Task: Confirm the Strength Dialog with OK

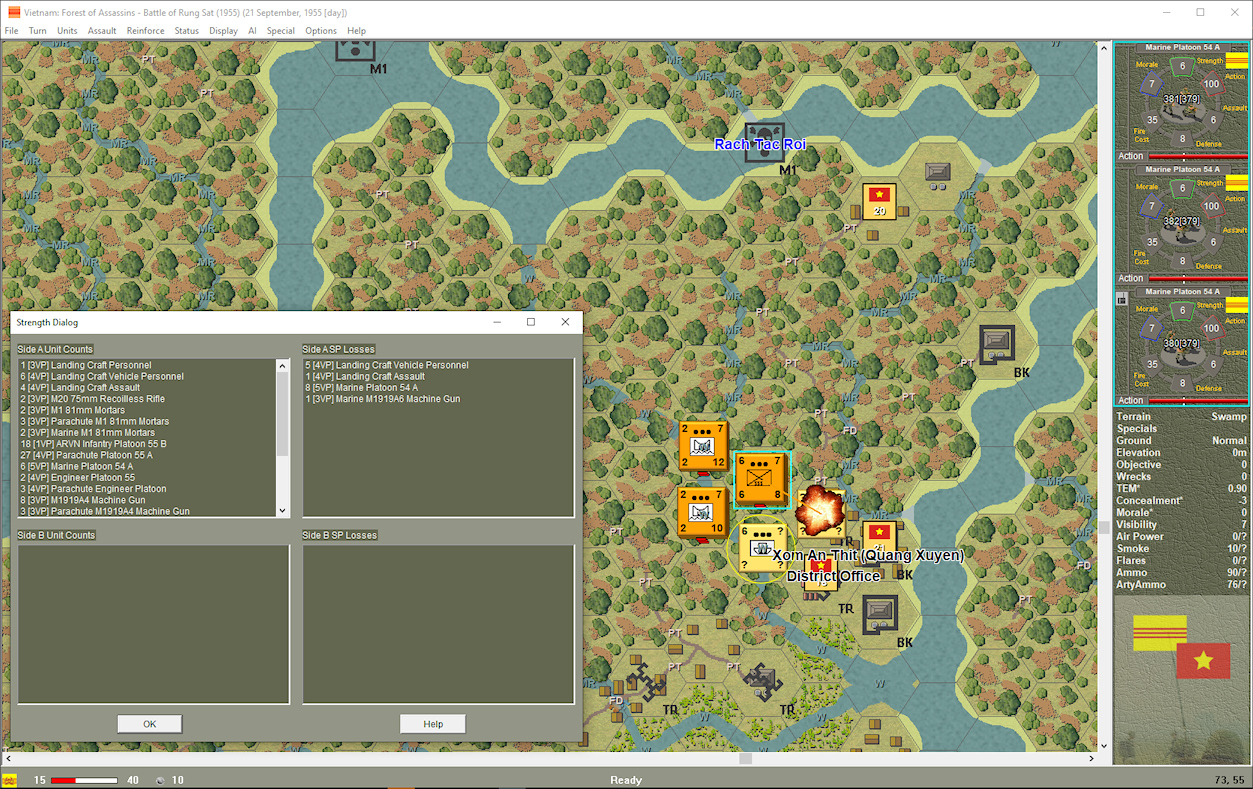Action: [150, 724]
